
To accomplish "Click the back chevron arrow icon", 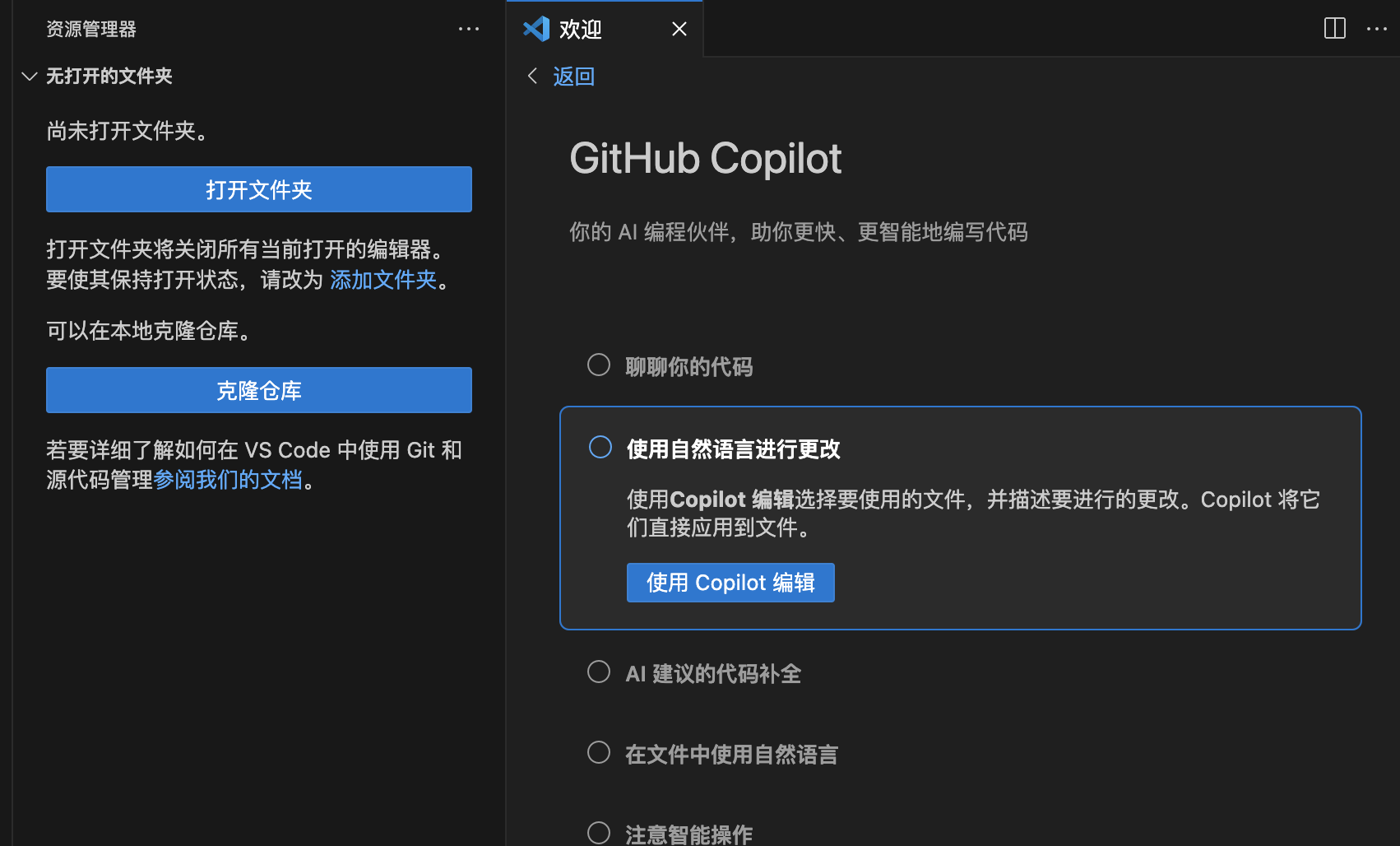I will click(533, 76).
